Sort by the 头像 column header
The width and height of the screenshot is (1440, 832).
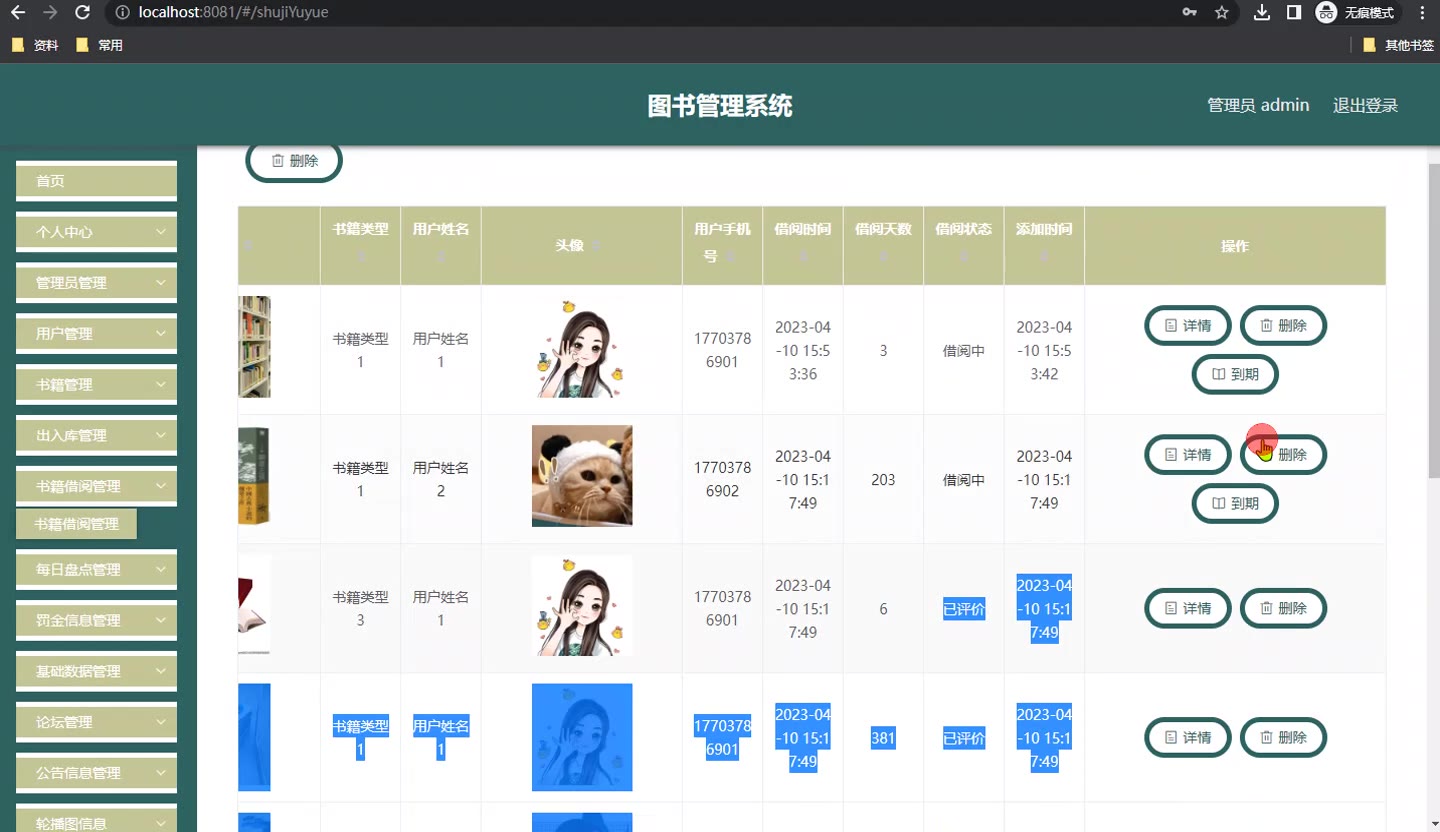(582, 245)
